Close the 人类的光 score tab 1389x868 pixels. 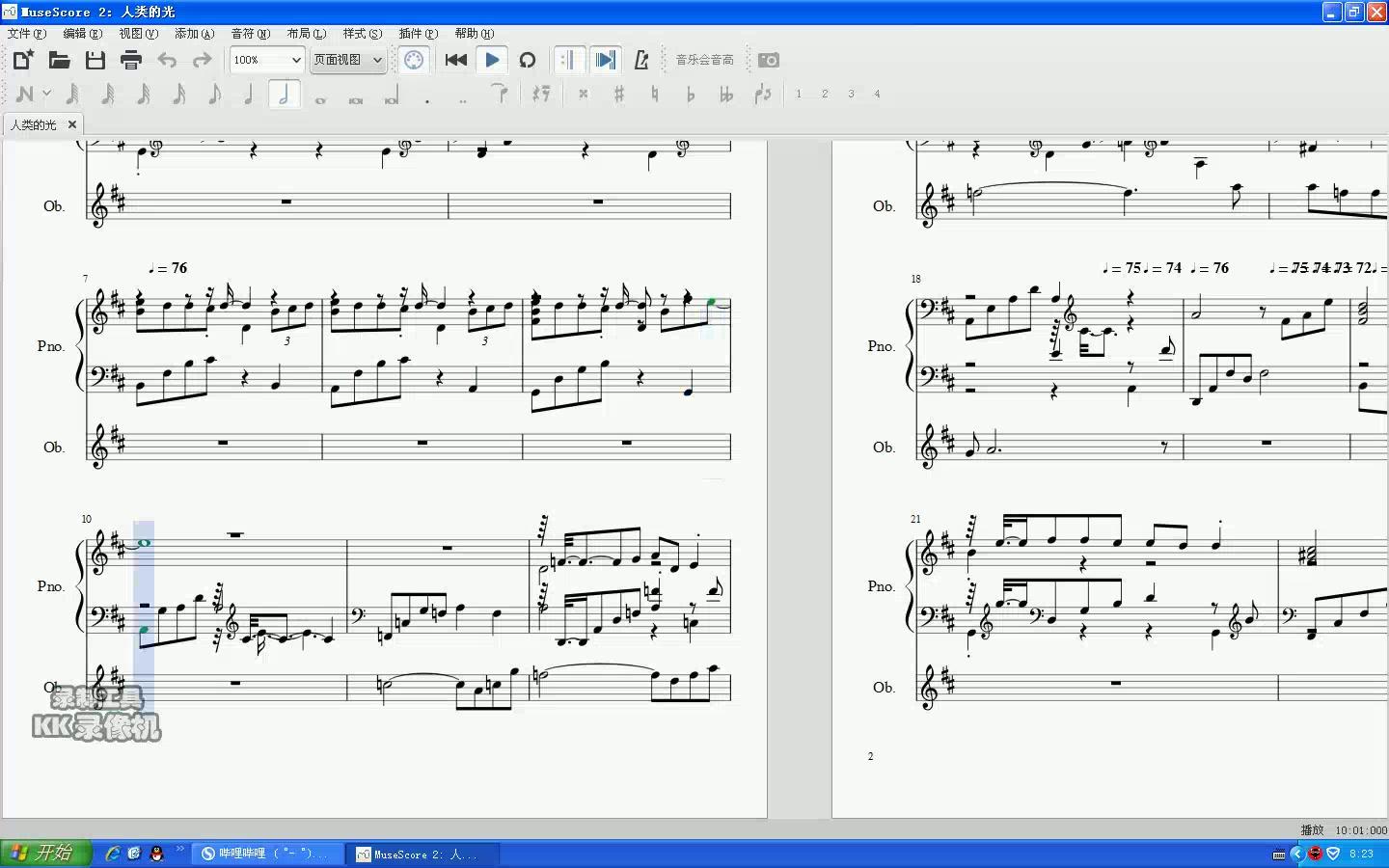click(x=72, y=124)
